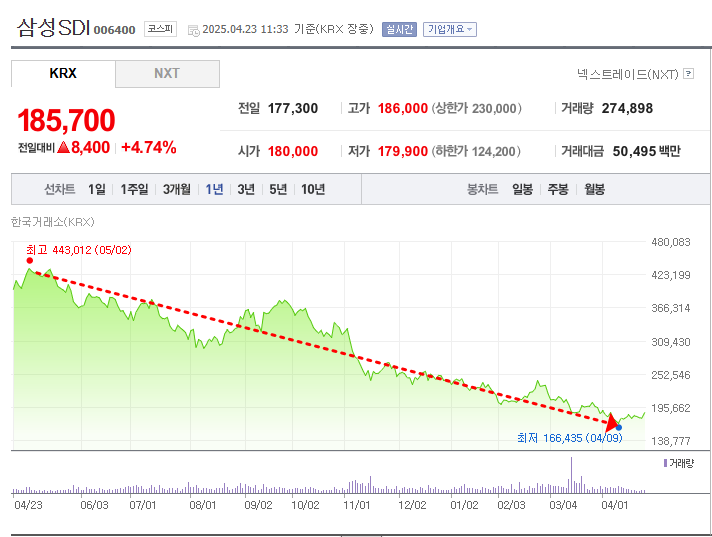Show the 10년 line chart

[x=313, y=189]
